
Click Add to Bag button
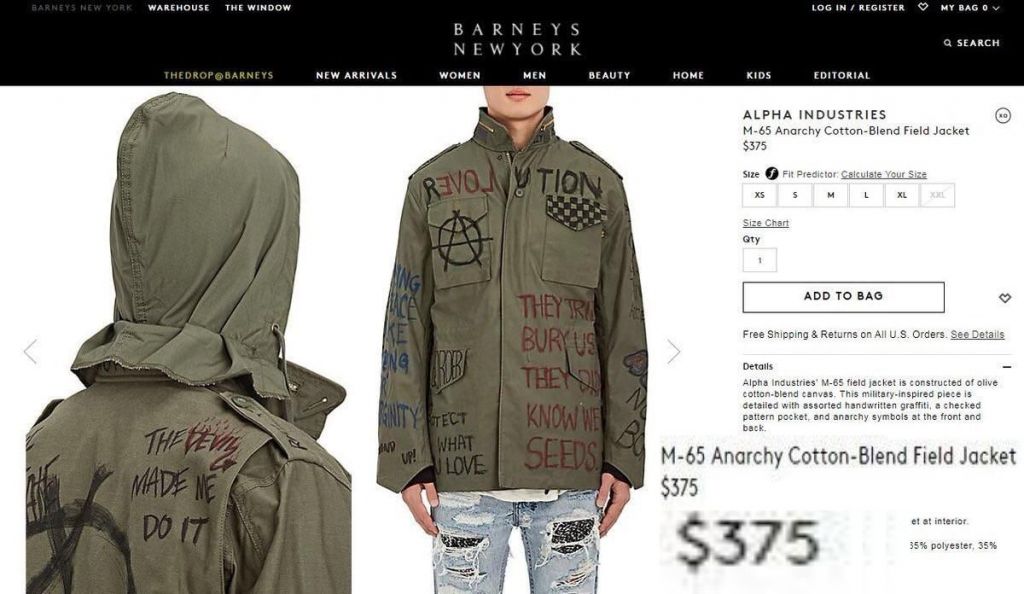(x=843, y=297)
